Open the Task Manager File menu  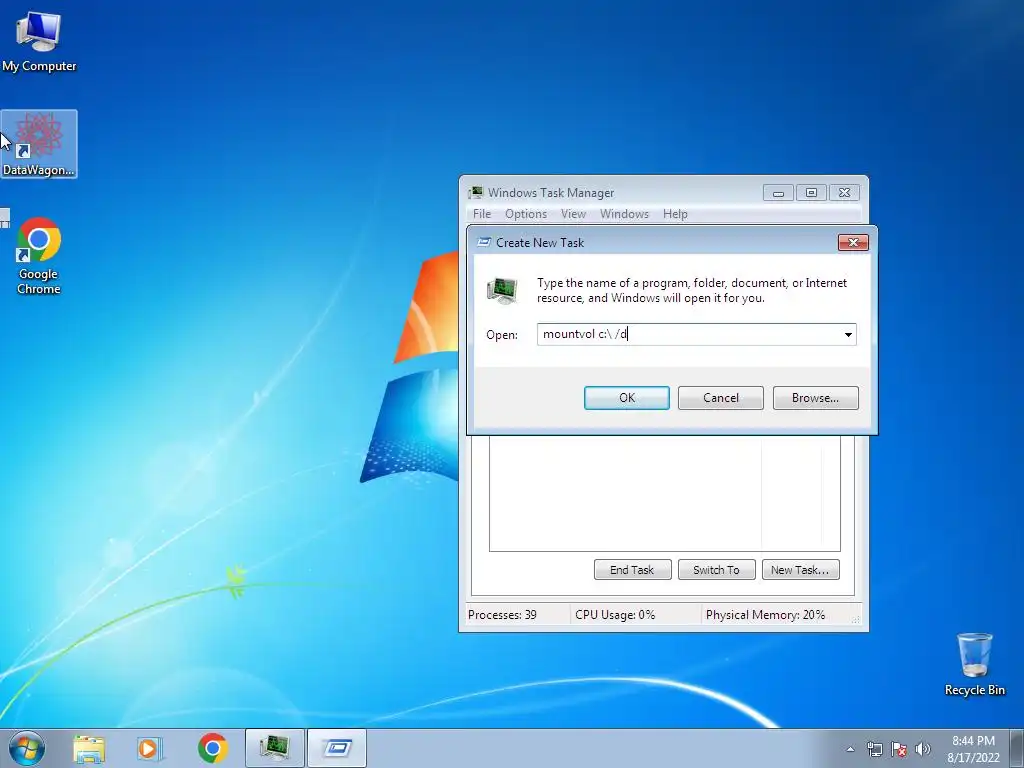(x=482, y=214)
